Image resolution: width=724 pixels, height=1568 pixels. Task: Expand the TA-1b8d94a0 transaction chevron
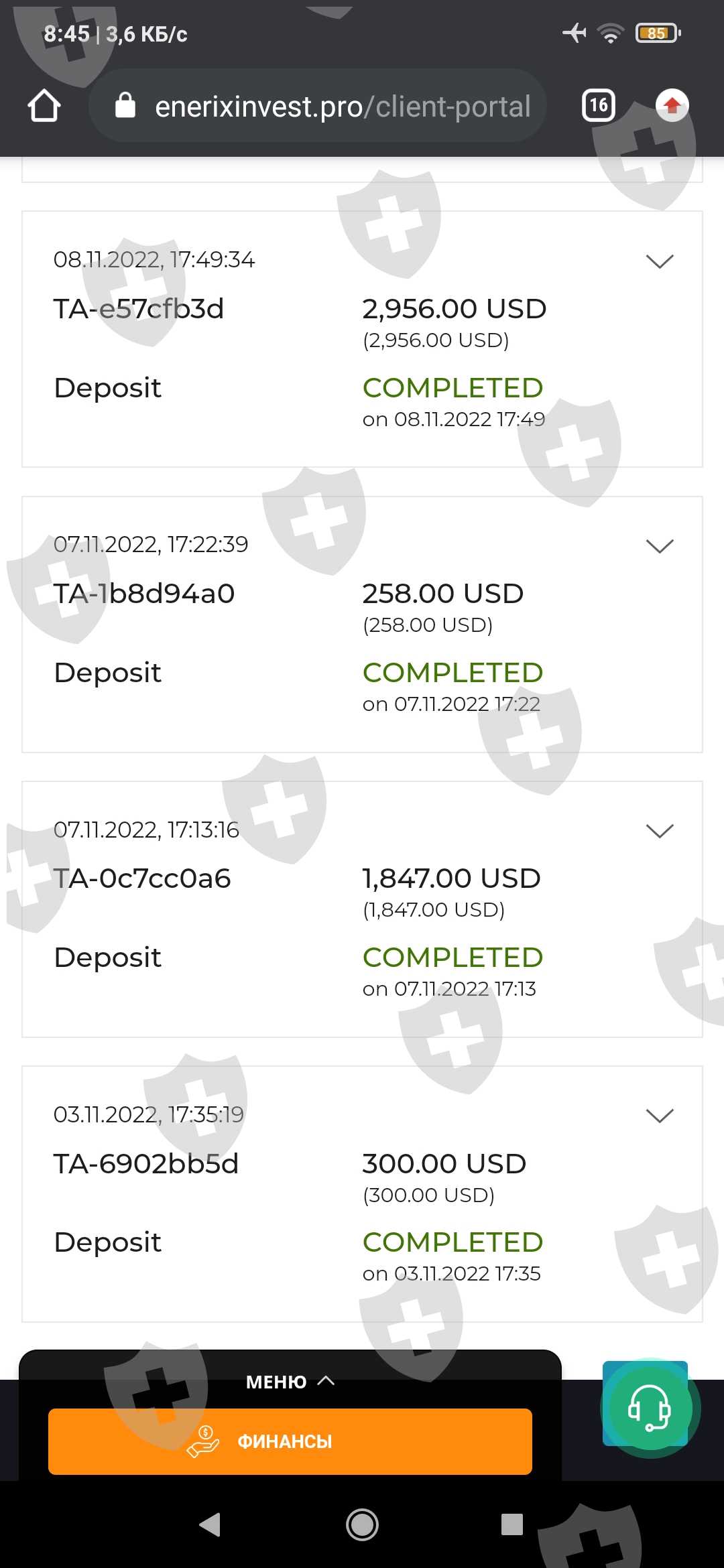point(659,546)
